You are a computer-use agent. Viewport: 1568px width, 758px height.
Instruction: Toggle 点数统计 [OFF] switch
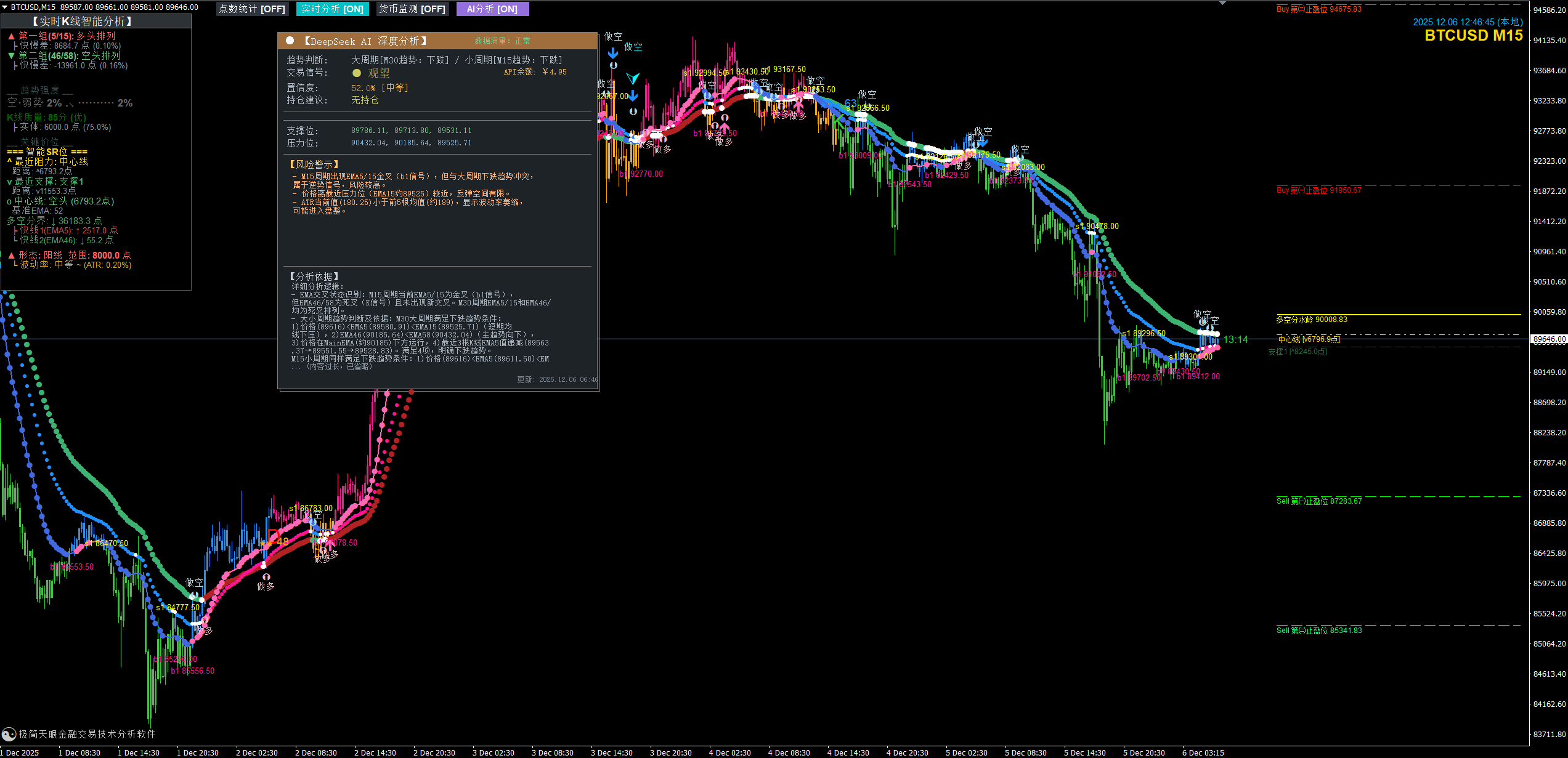click(x=253, y=9)
